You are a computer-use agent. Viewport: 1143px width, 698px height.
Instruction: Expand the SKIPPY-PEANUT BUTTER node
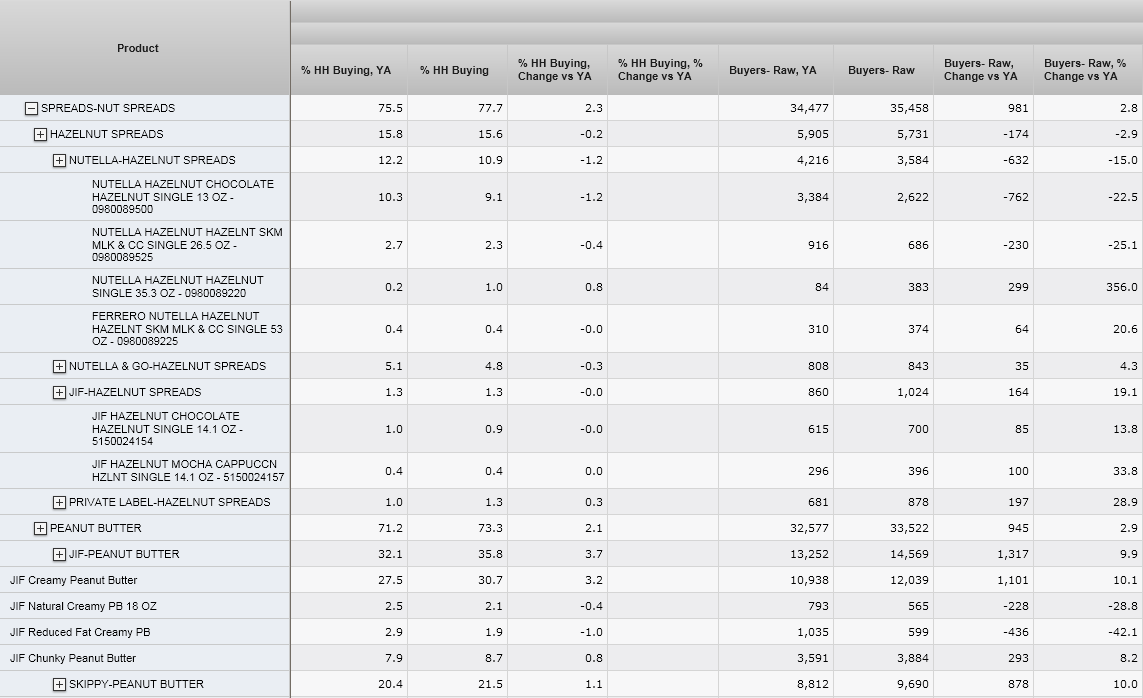60,684
